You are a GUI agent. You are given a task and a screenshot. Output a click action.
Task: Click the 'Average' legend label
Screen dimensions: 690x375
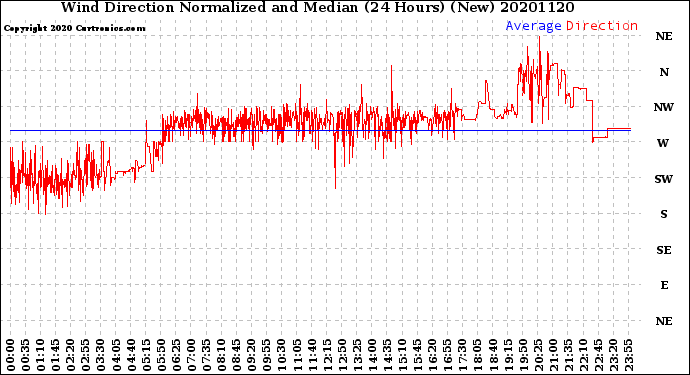[x=533, y=26]
